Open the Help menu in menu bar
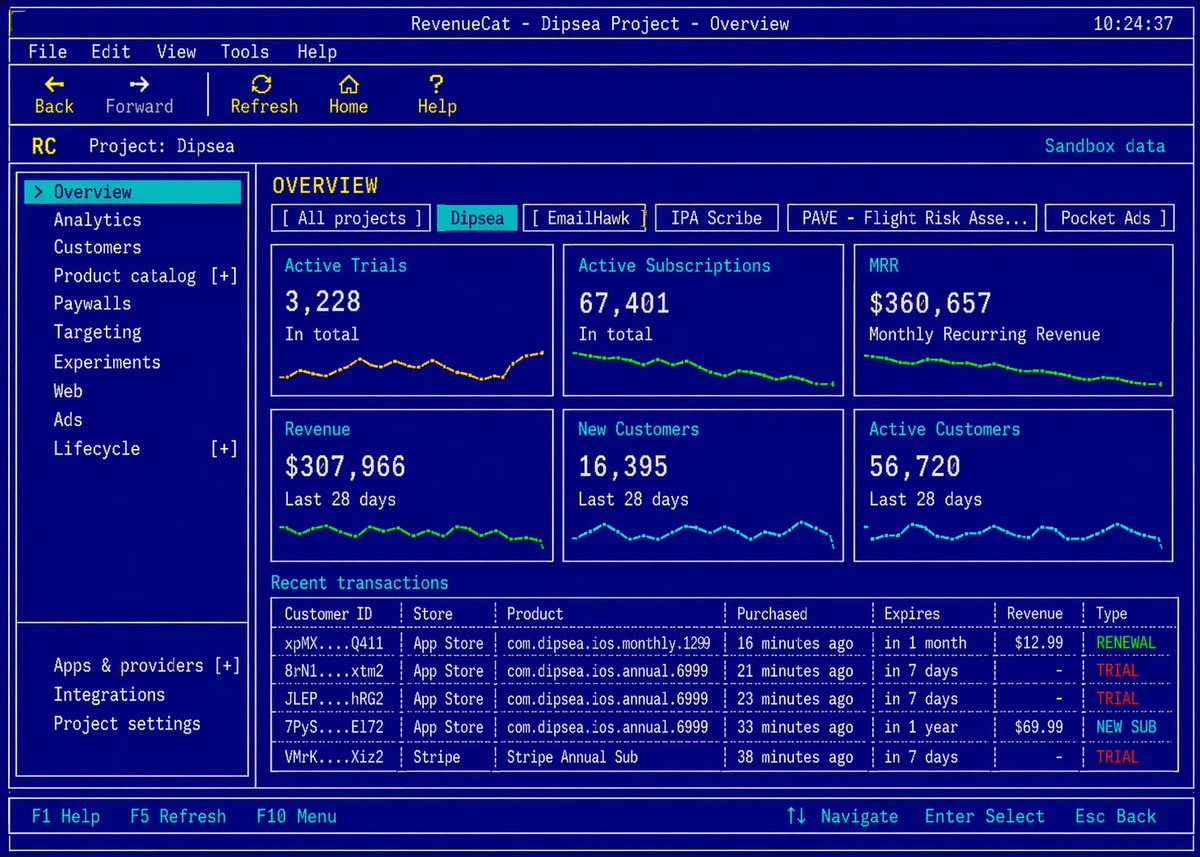This screenshot has width=1200, height=857. coord(317,52)
